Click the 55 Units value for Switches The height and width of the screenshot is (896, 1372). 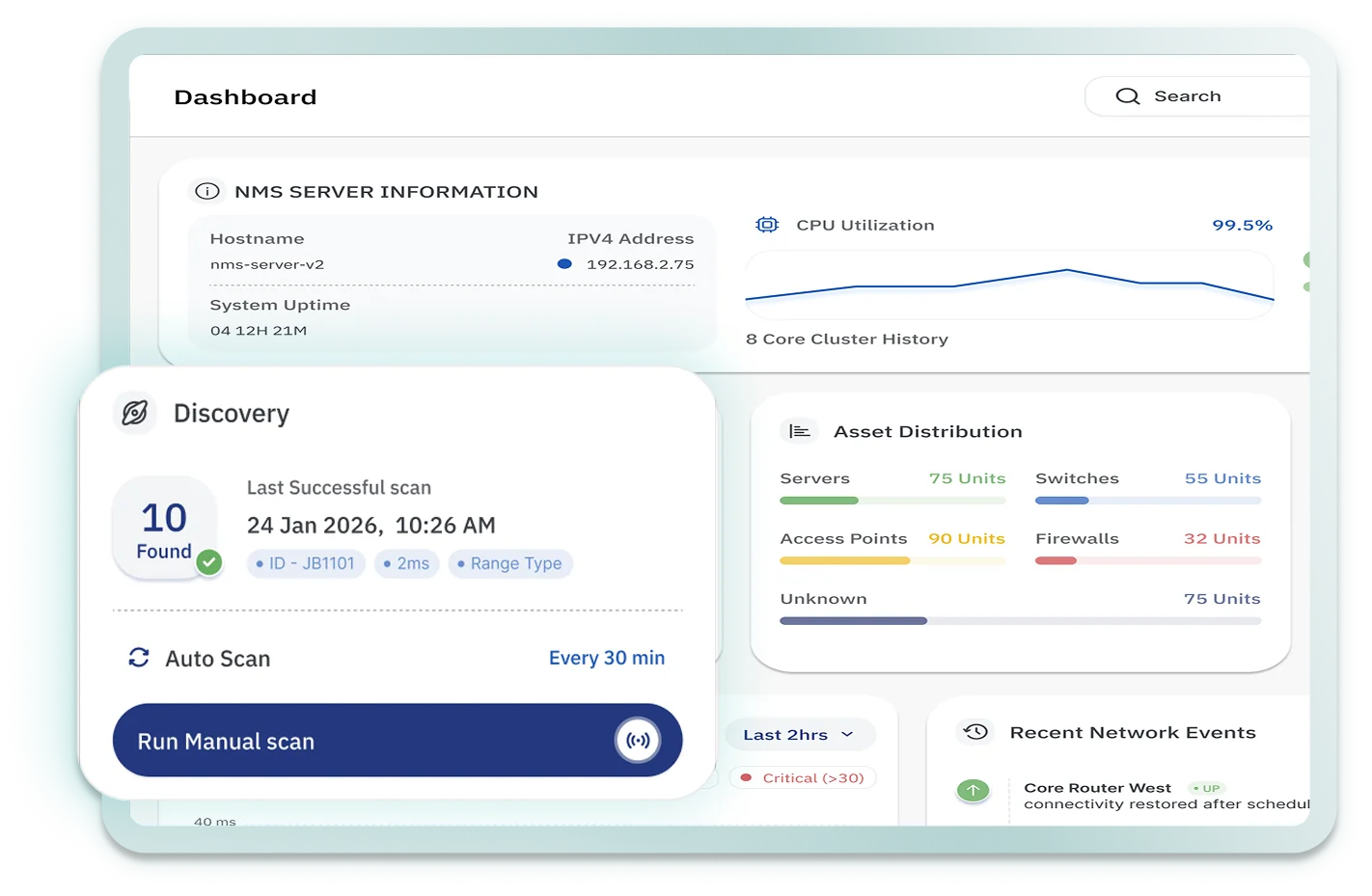1223,478
